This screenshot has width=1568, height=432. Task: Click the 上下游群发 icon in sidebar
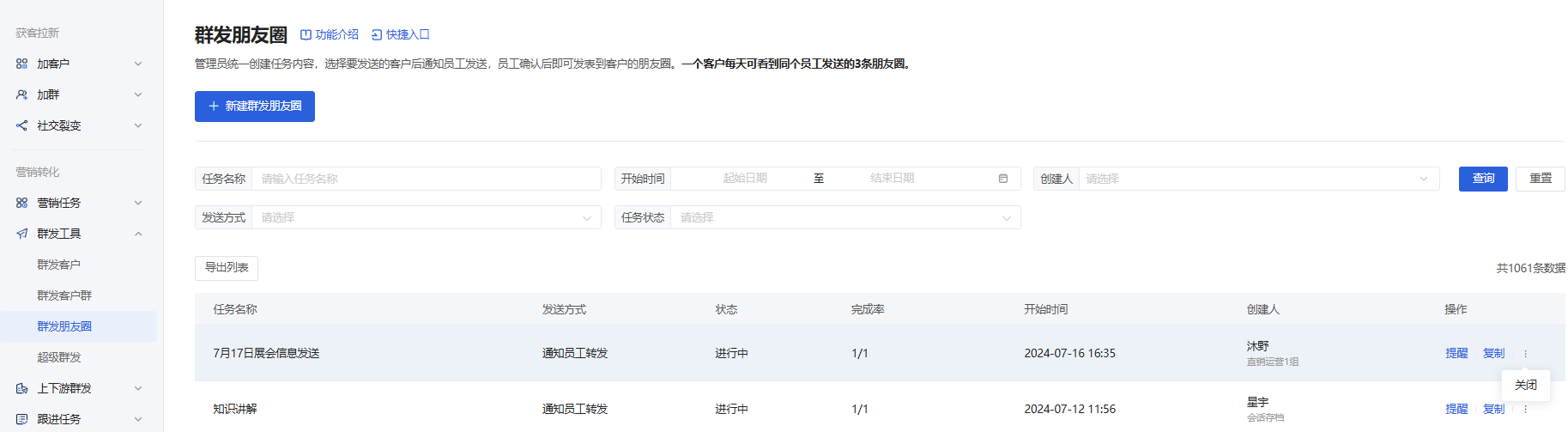(x=21, y=388)
